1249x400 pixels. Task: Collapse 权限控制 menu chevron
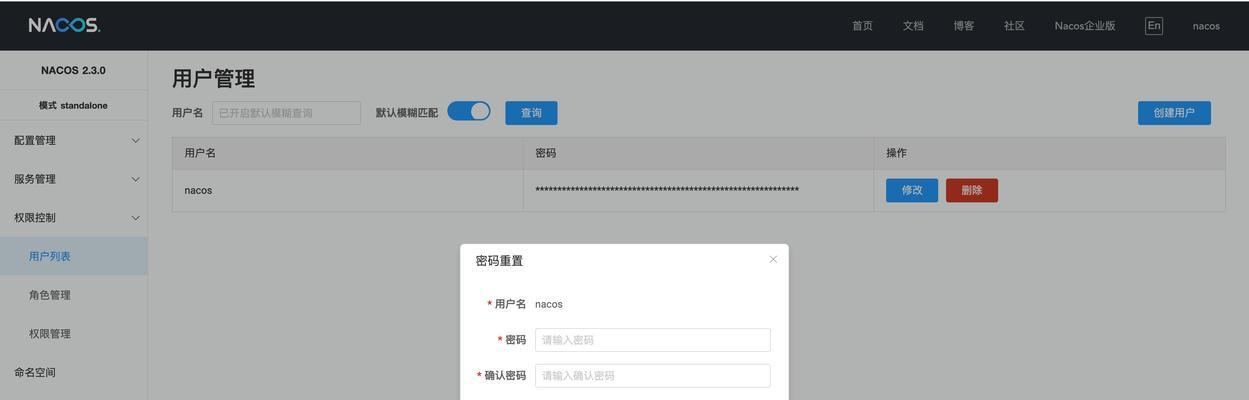pos(136,218)
